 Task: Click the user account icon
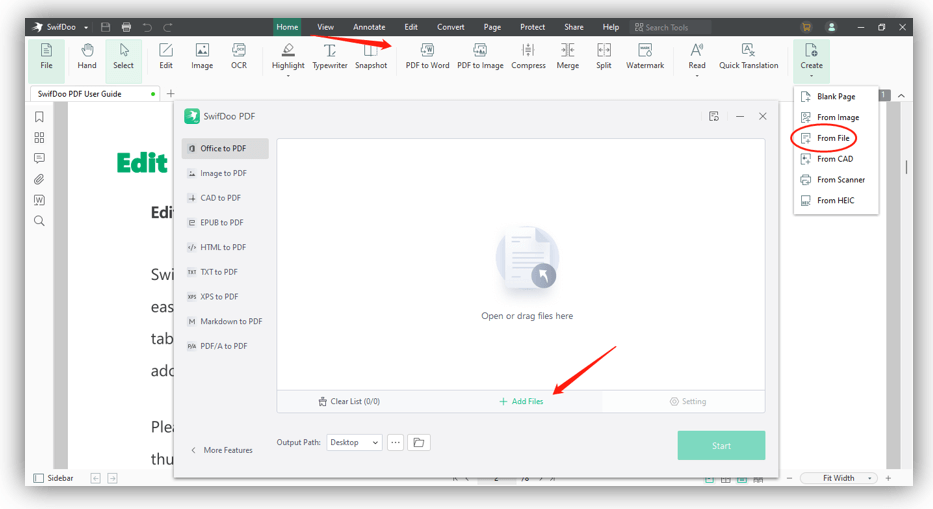click(831, 27)
